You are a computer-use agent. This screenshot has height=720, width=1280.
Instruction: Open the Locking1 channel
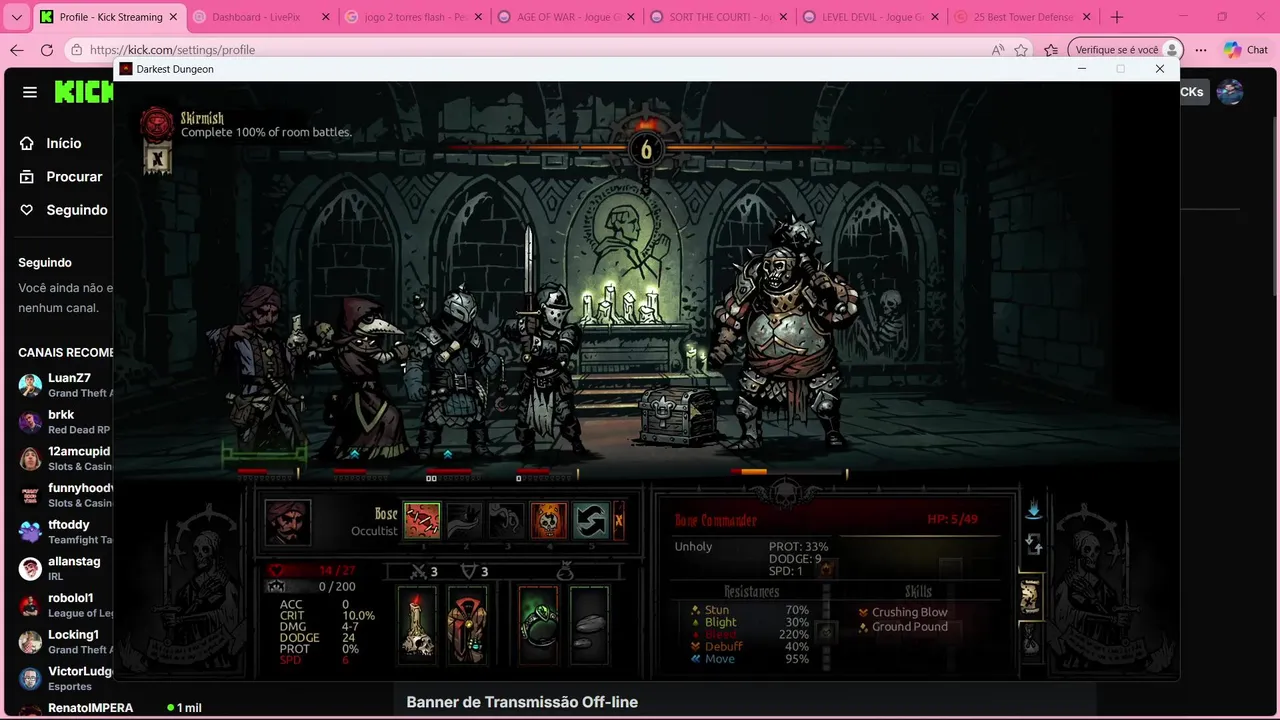pyautogui.click(x=64, y=641)
